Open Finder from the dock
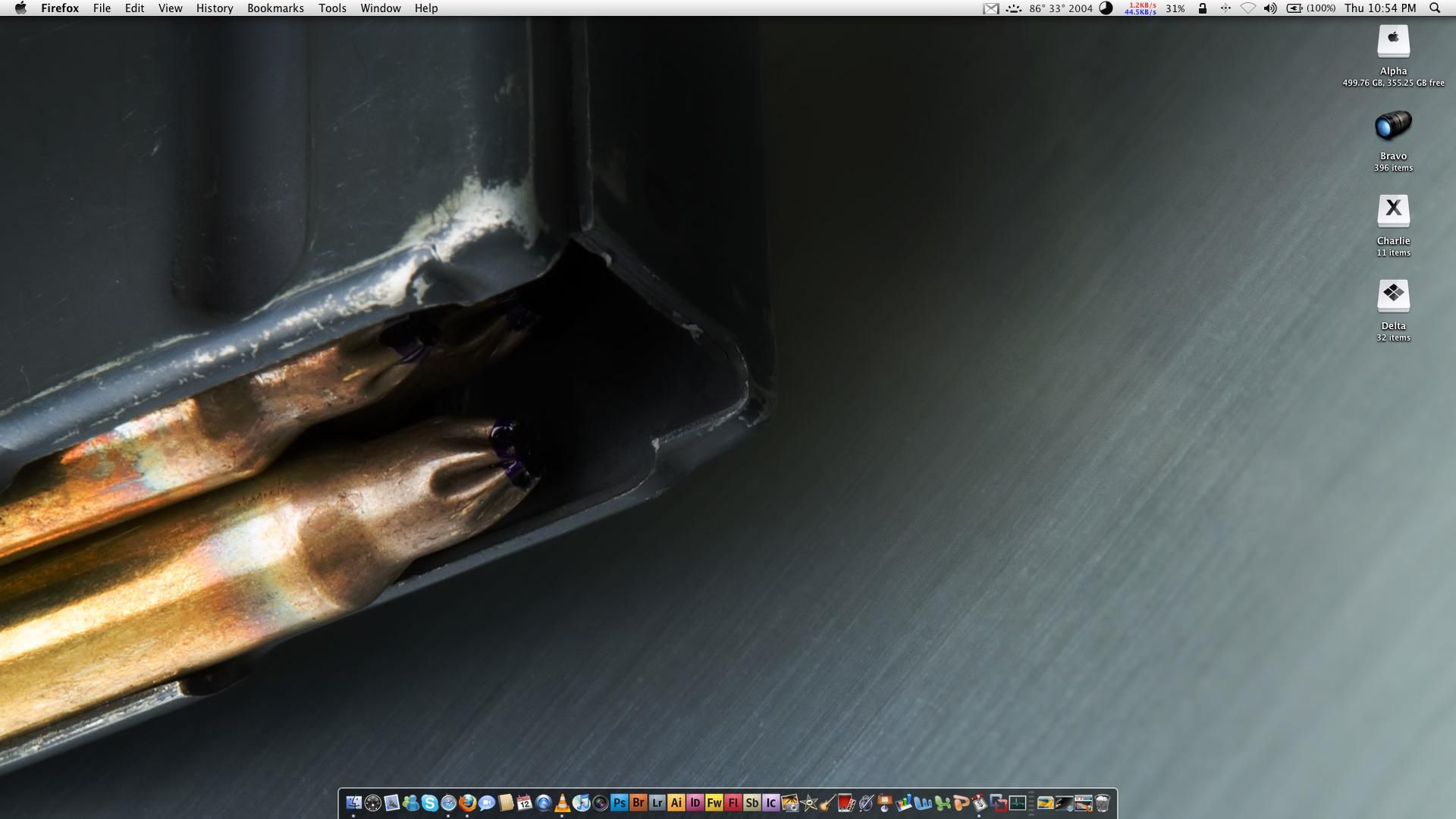The height and width of the screenshot is (819, 1456). coord(353,802)
